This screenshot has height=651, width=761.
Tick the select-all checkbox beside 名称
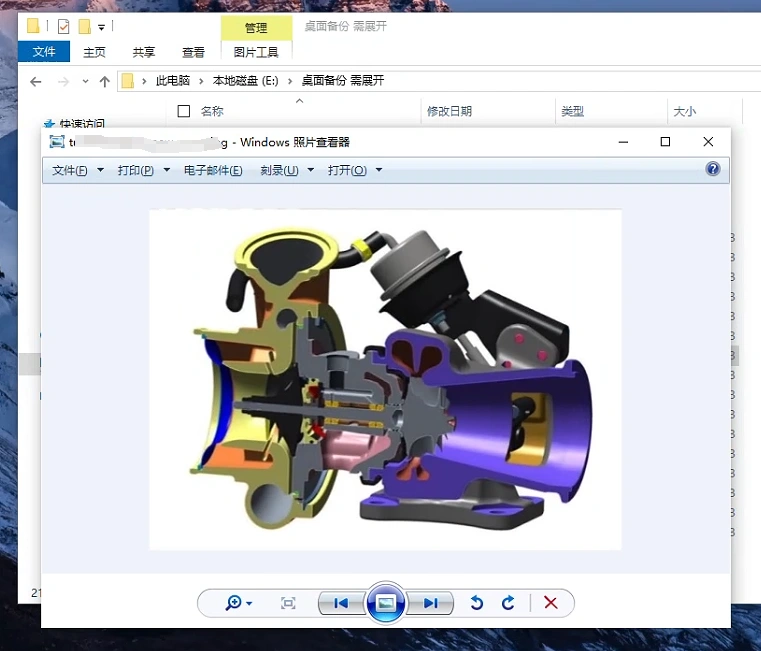[x=183, y=111]
